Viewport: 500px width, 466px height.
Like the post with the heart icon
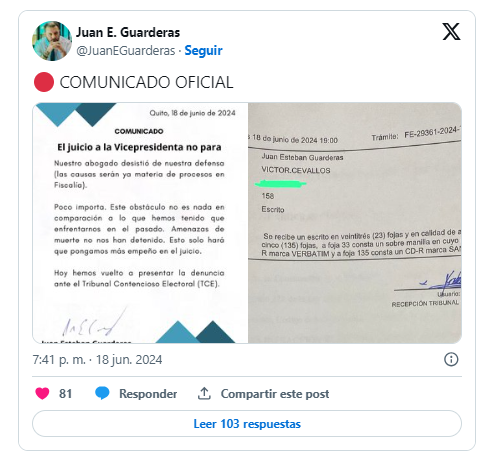tap(42, 394)
